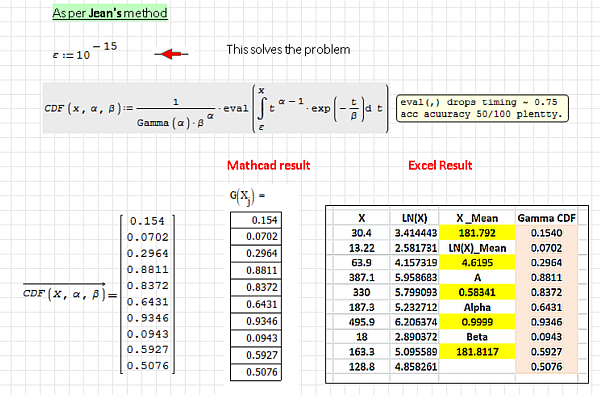Click the 'Gamma CDF' column header
The width and height of the screenshot is (600, 395).
pos(546,218)
